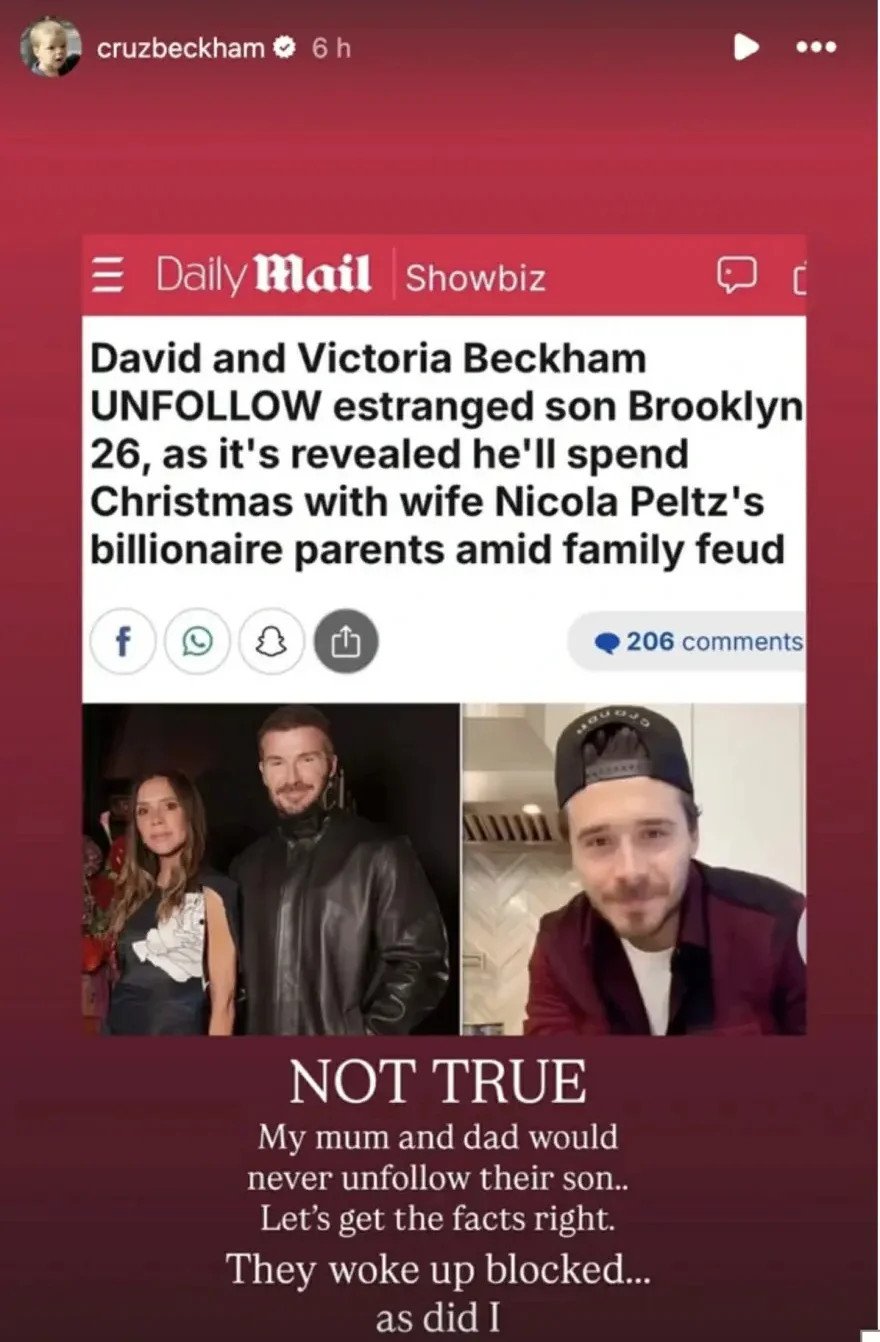Share the article via Facebook icon

pos(122,641)
